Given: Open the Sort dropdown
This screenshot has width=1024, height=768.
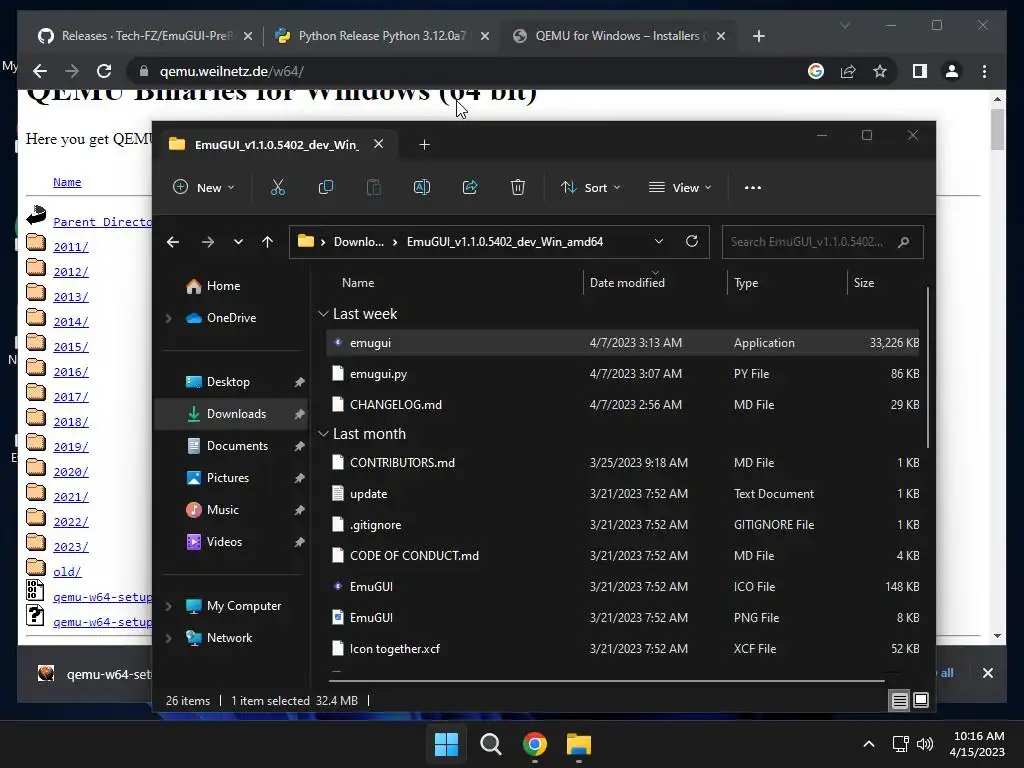Looking at the screenshot, I should tap(590, 187).
